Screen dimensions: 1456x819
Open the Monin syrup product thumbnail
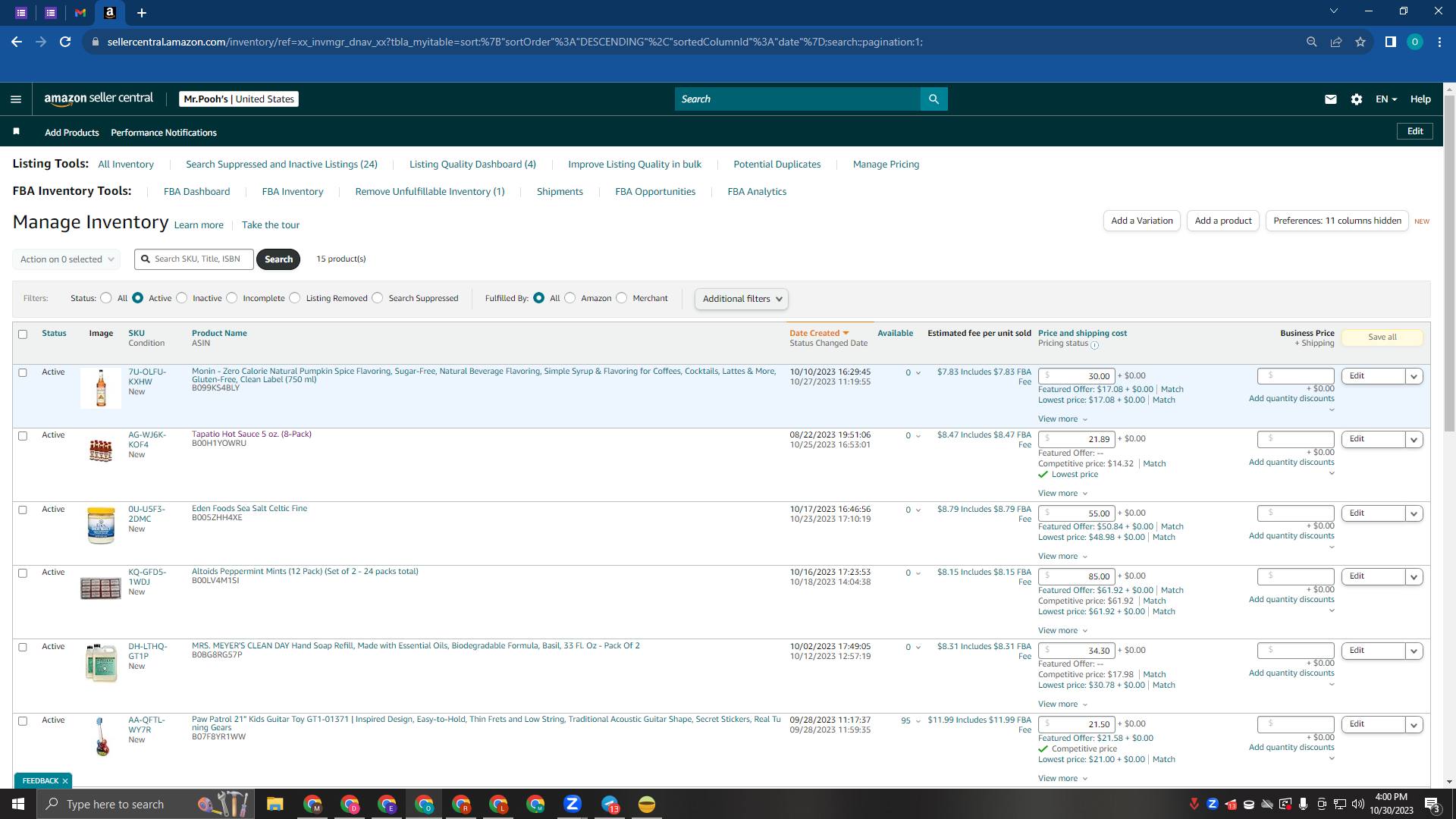(x=101, y=388)
